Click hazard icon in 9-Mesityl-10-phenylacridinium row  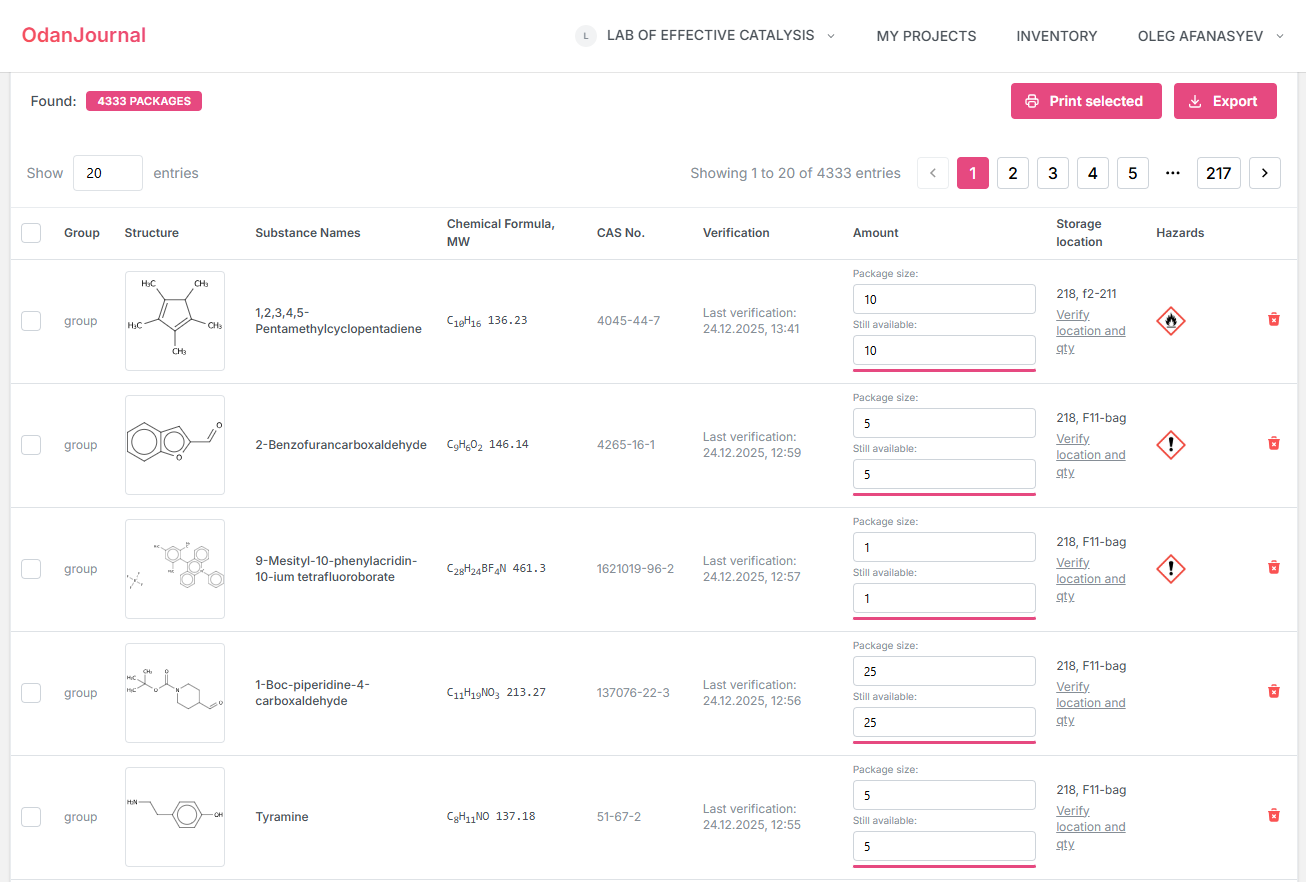pyautogui.click(x=1170, y=569)
